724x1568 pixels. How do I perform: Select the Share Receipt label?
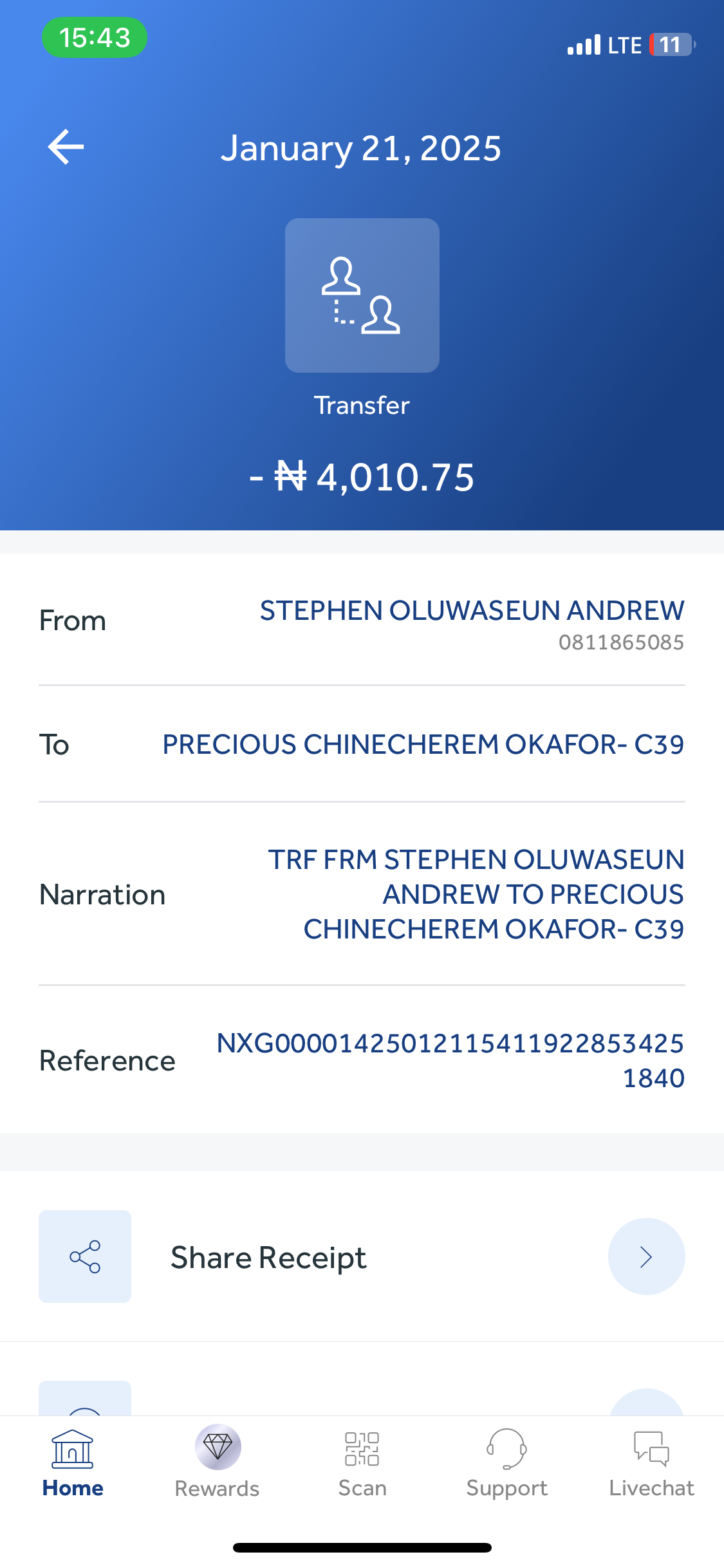[x=268, y=1258]
